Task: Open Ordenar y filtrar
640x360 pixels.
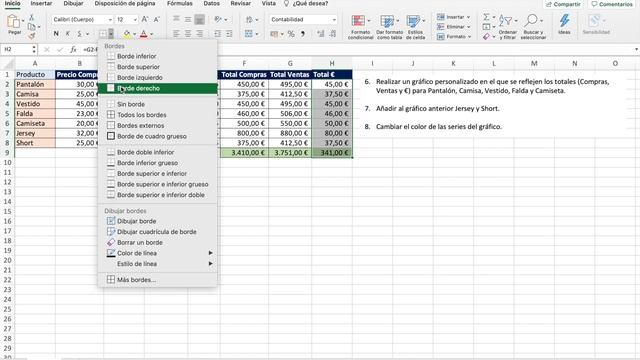Action: click(507, 27)
